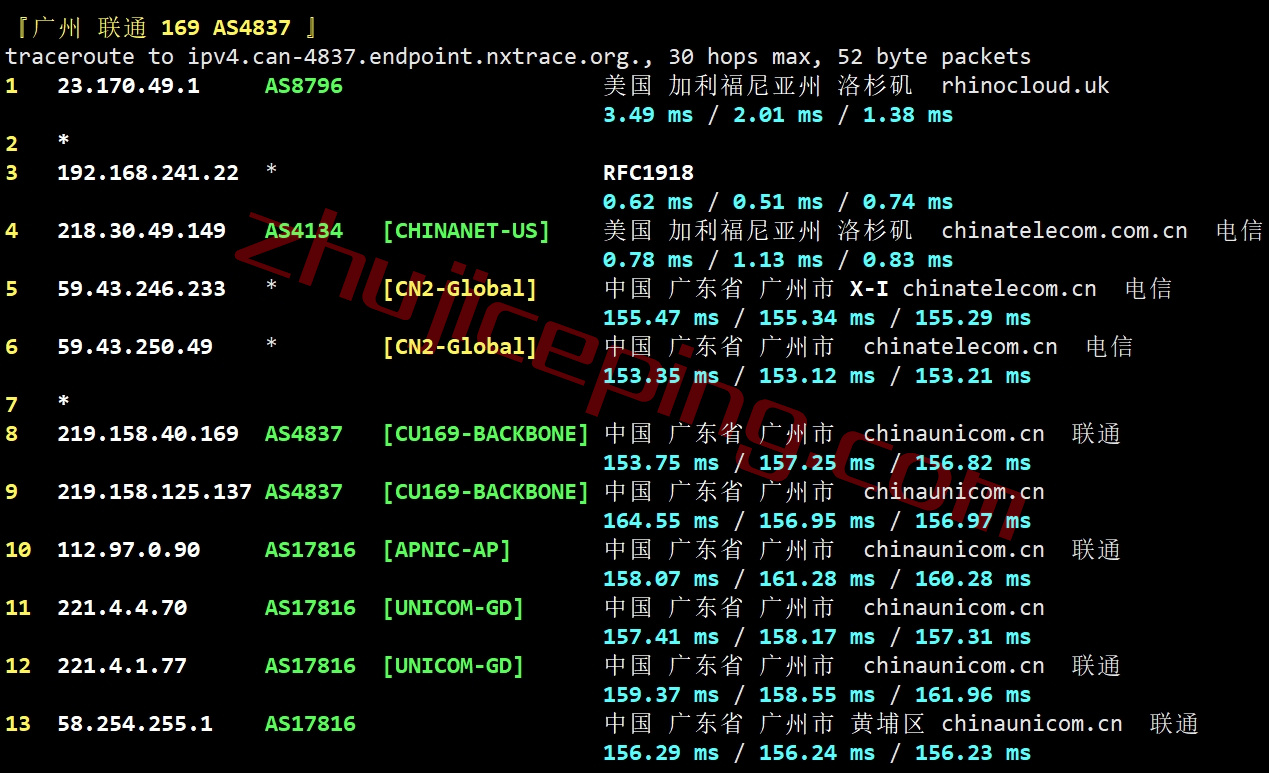
Task: Select the hostname ipv4.can-4837.endpoint.nxtrace.org in traceroute line
Action: [x=415, y=57]
